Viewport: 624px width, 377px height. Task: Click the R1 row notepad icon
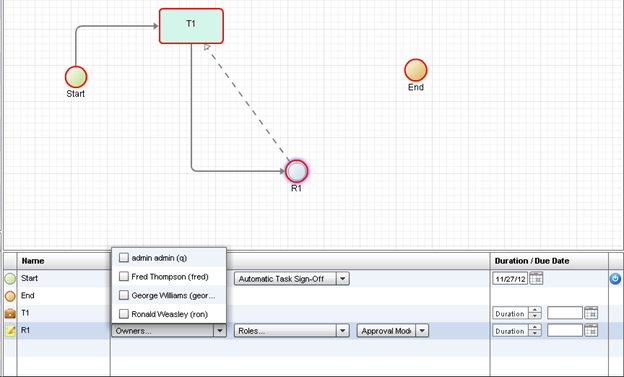coord(10,330)
